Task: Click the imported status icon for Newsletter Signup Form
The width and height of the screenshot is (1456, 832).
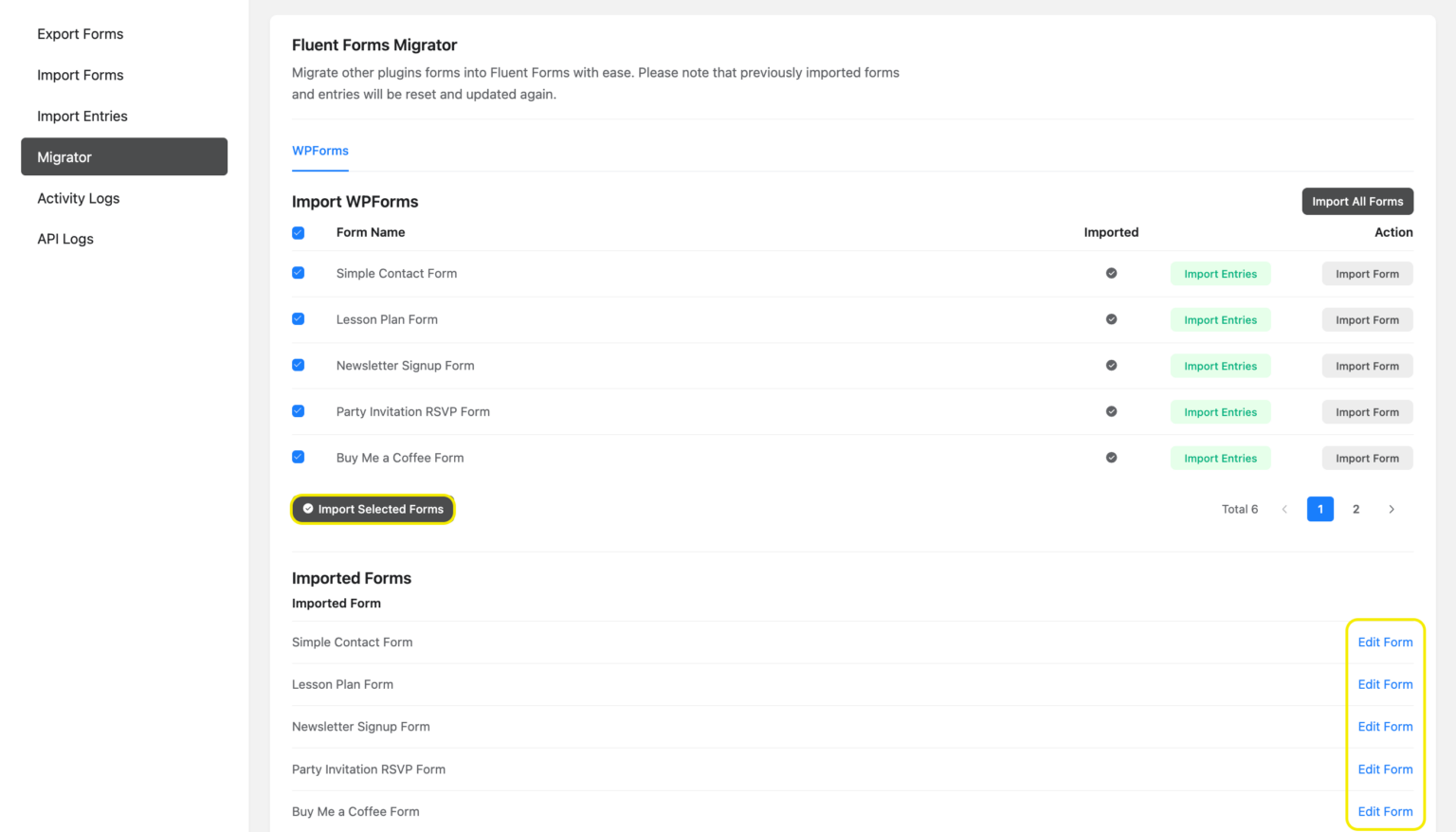Action: (x=1111, y=366)
